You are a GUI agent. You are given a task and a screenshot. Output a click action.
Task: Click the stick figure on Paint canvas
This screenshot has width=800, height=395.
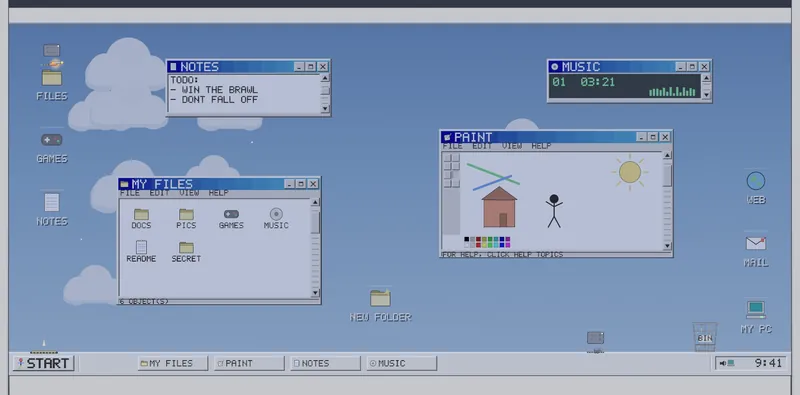click(554, 211)
